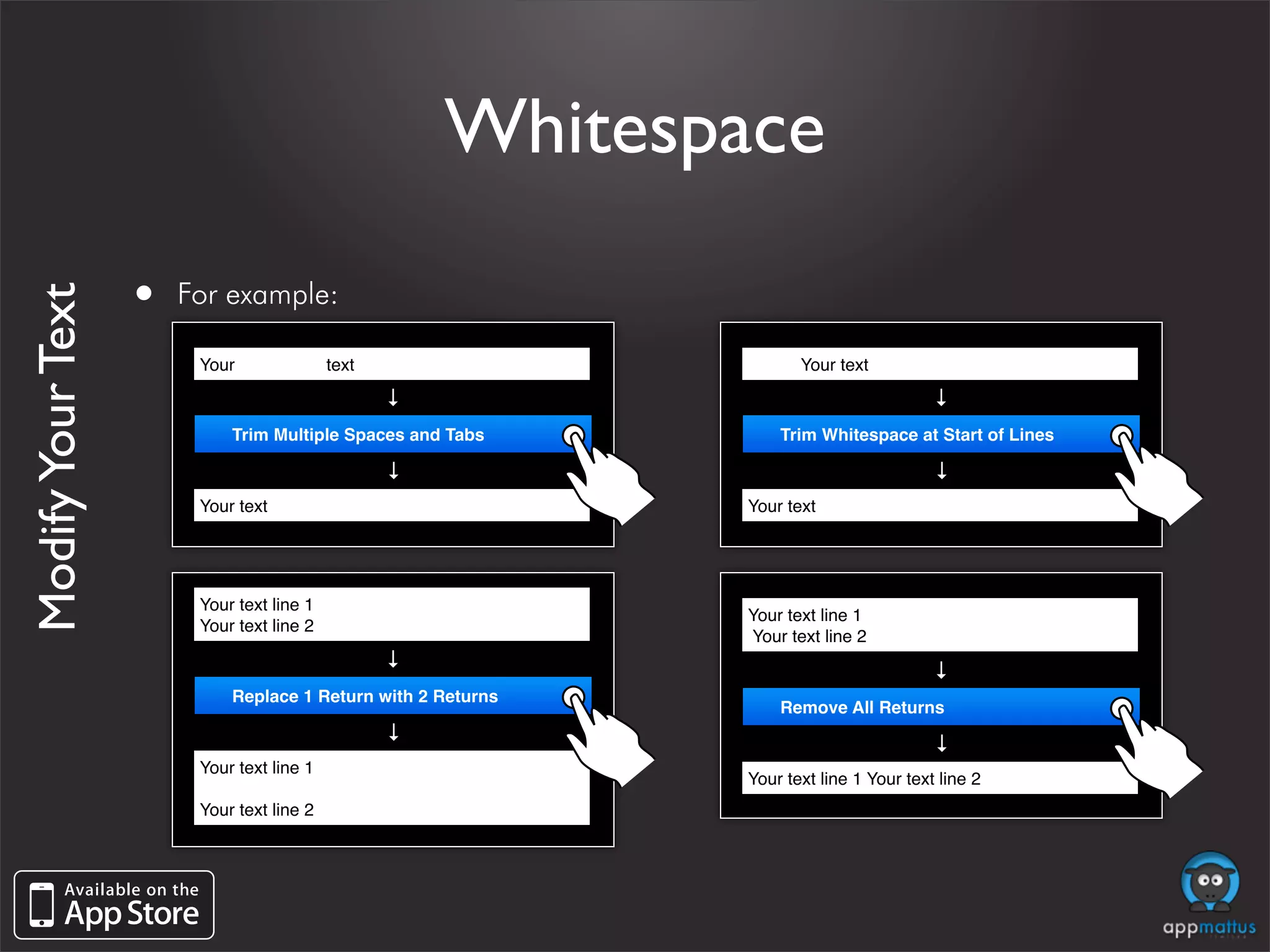Viewport: 1270px width, 952px height.
Task: Click the output field under Trim Whitespace at Start
Action: tap(940, 505)
